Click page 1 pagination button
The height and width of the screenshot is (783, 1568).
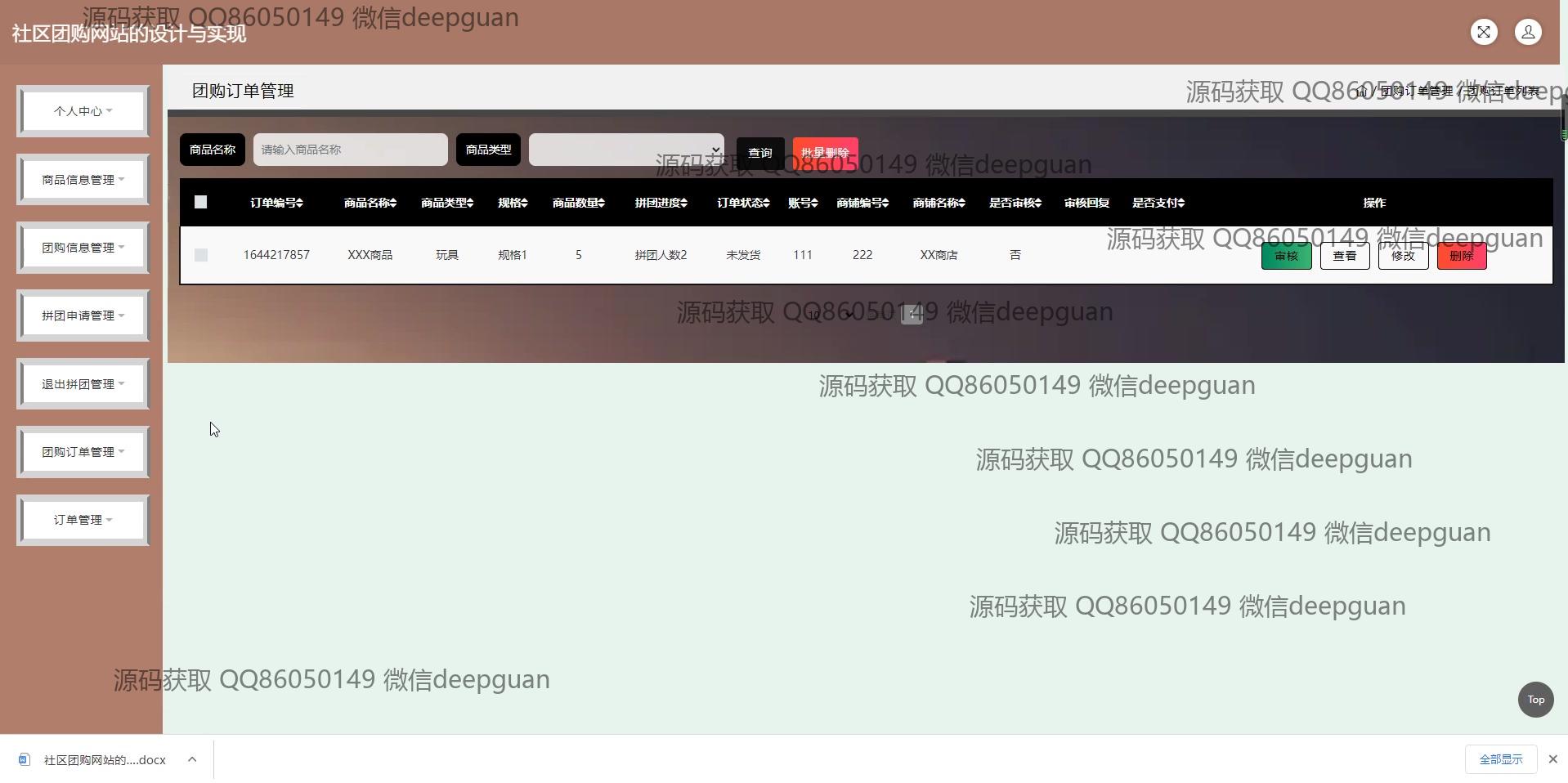point(912,315)
